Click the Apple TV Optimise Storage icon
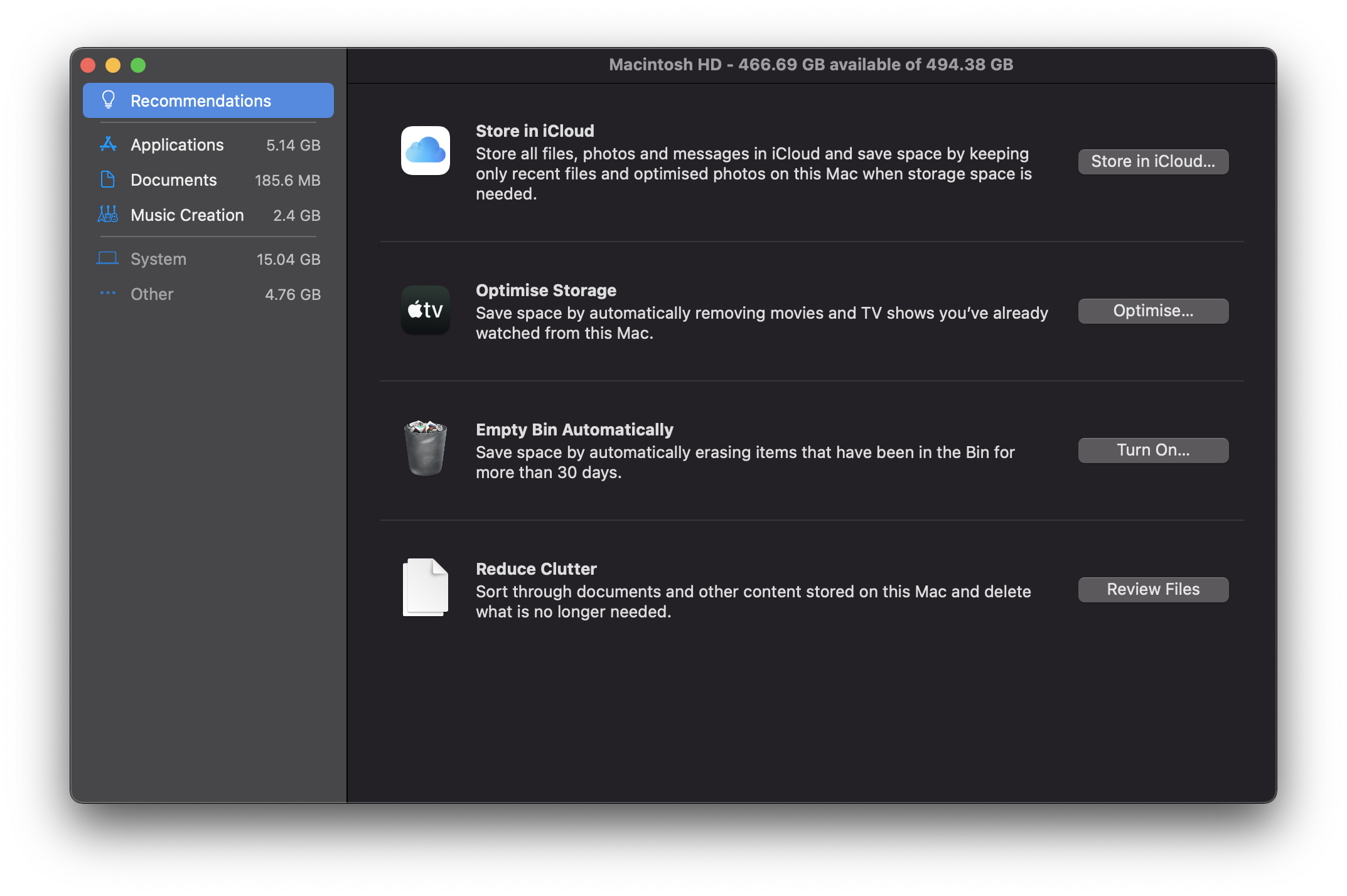Viewport: 1347px width, 896px height. pyautogui.click(x=423, y=310)
